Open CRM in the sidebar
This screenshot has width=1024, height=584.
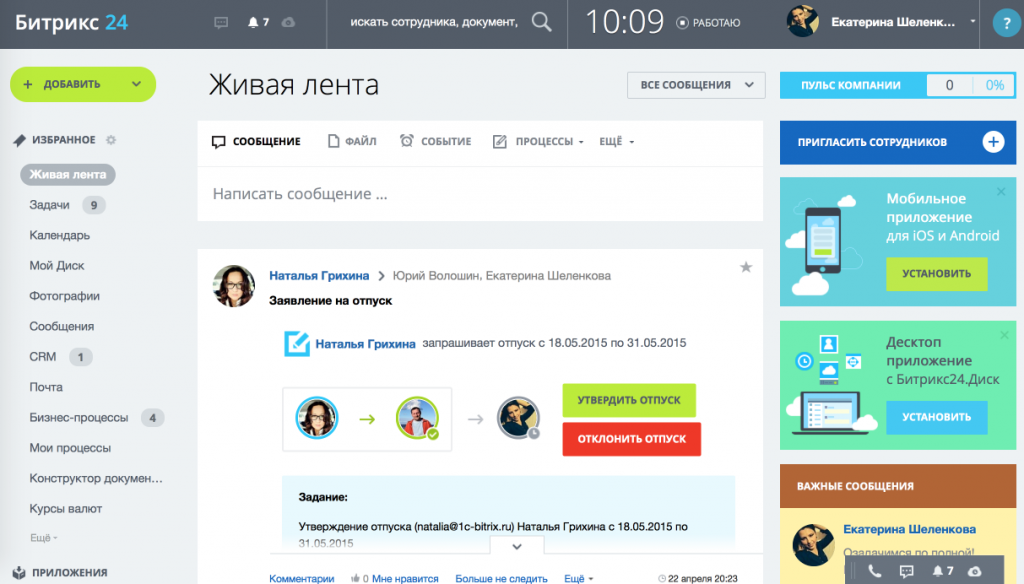[x=42, y=357]
